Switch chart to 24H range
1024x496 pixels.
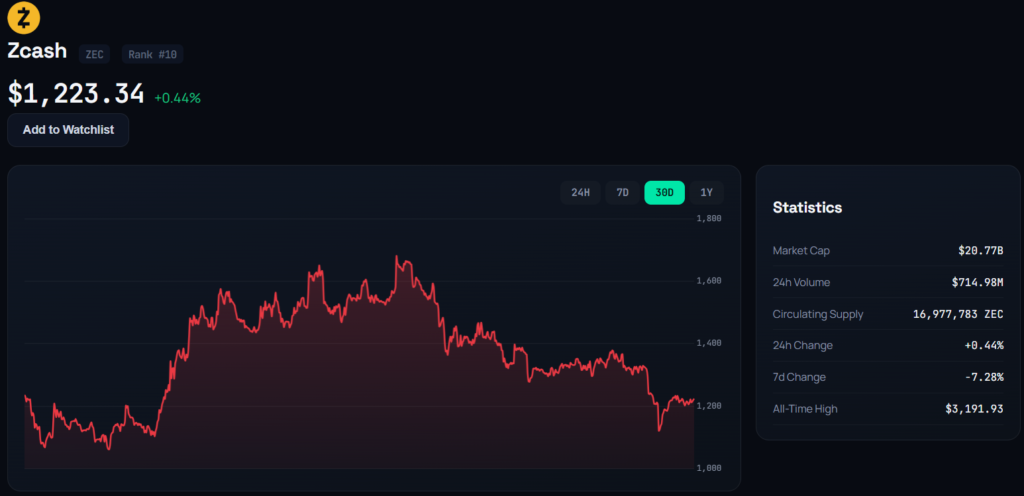[580, 193]
